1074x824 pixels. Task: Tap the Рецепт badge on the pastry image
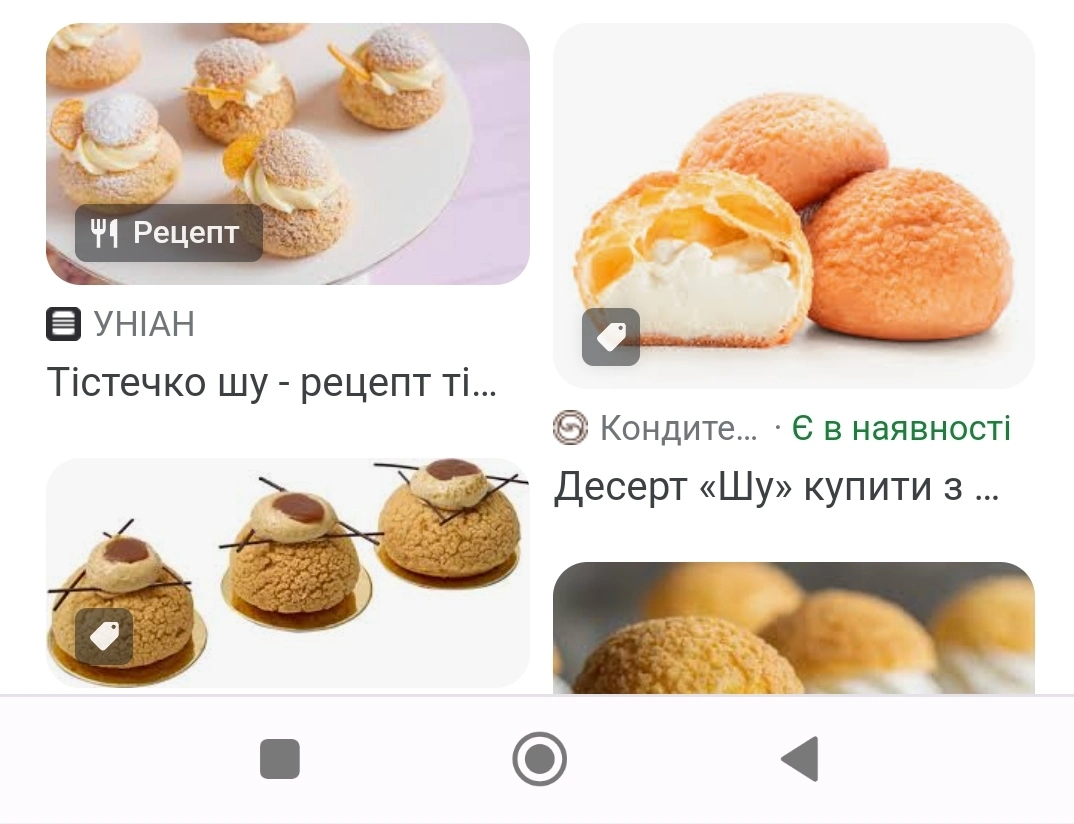[168, 233]
